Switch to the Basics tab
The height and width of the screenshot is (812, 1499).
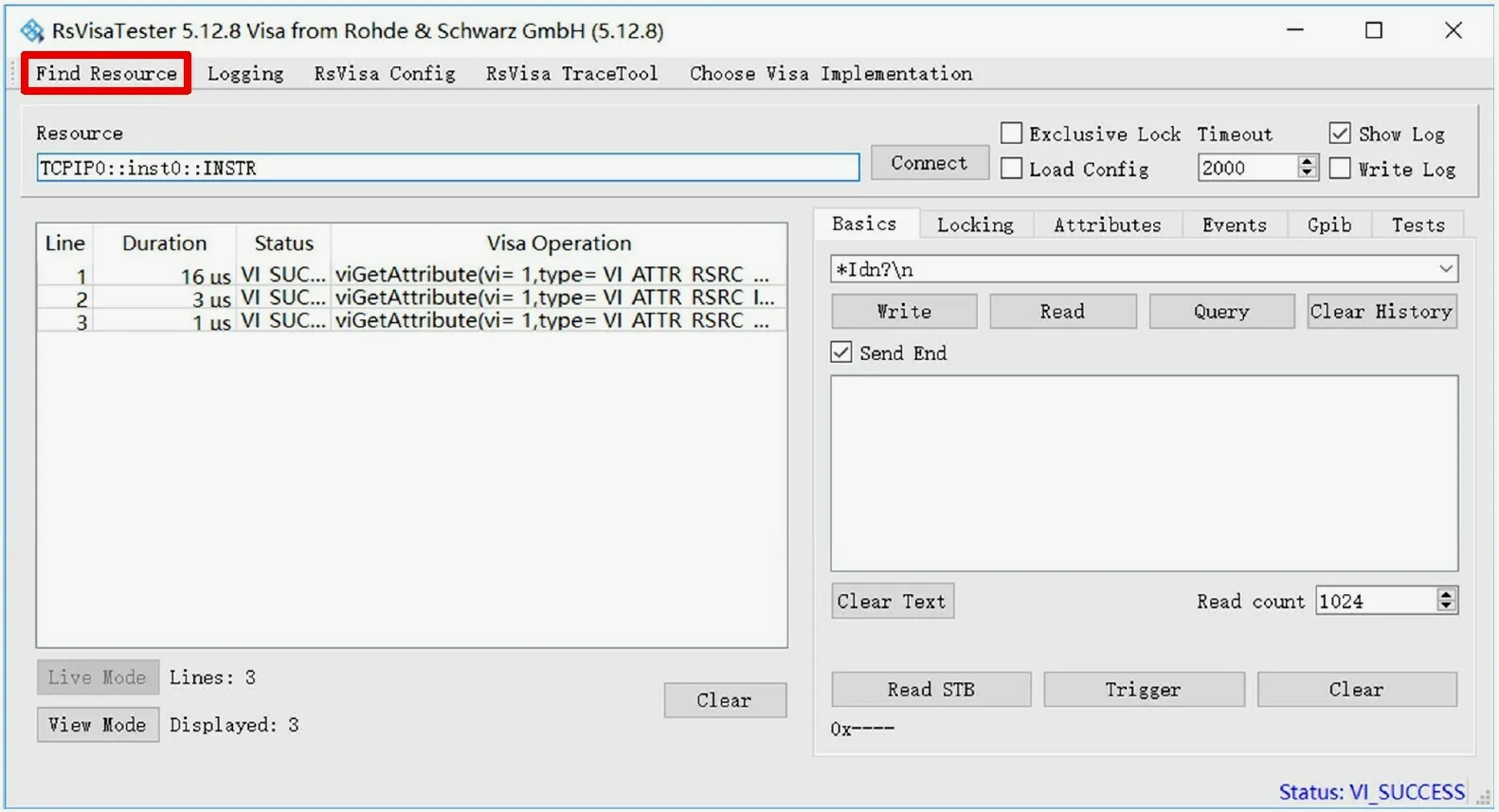coord(864,225)
